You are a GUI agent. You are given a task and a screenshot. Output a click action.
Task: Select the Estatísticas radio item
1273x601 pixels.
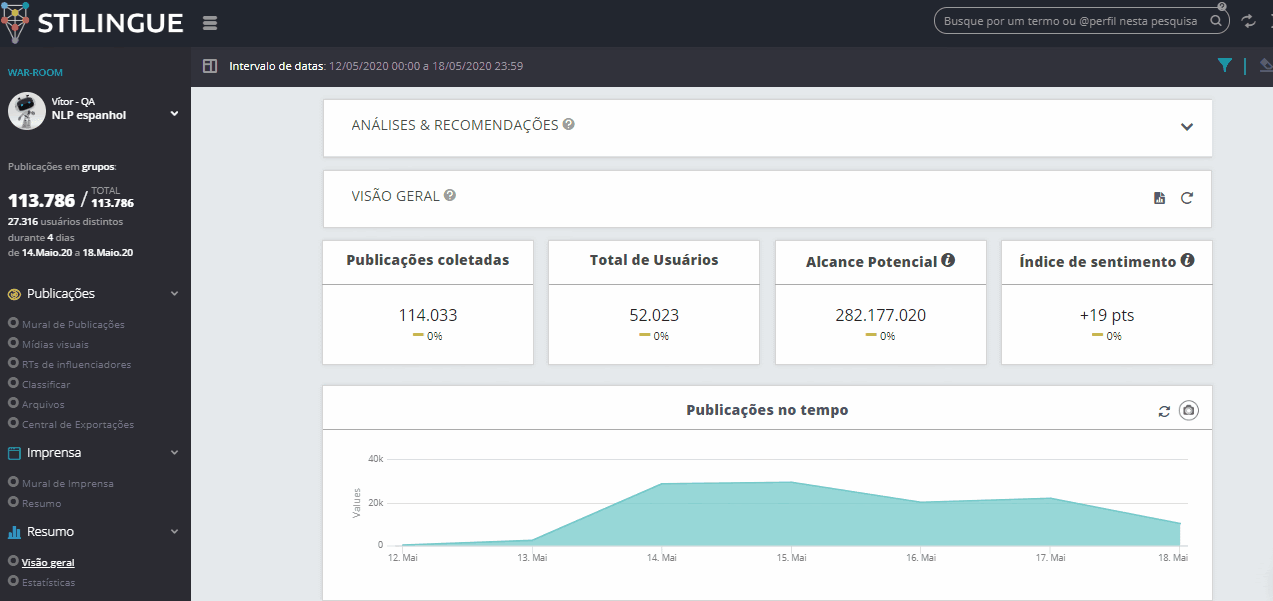coord(14,582)
